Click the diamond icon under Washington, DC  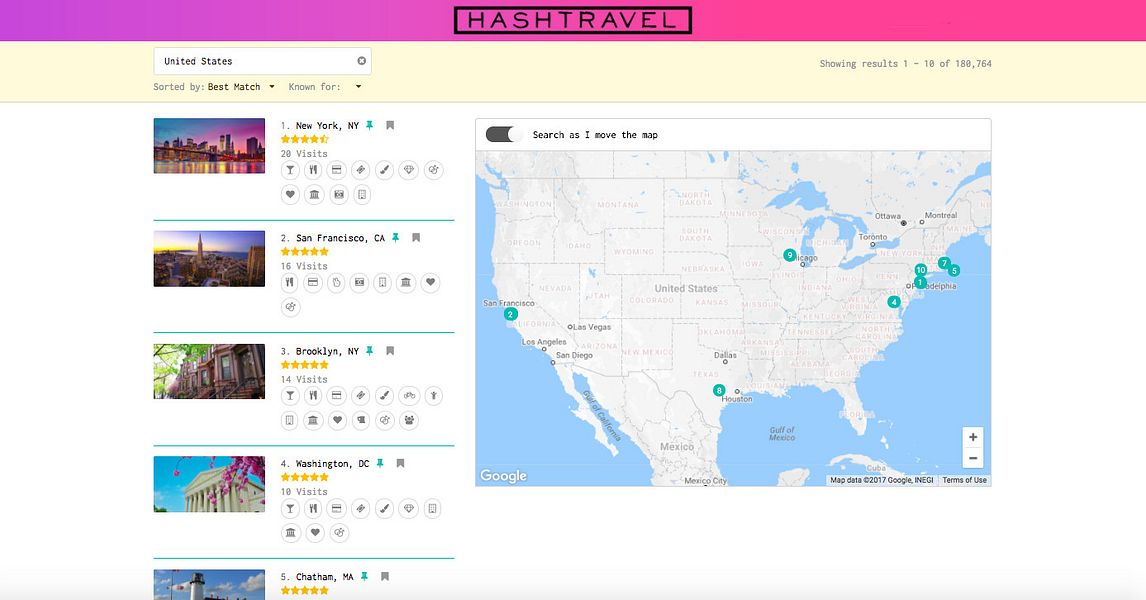409,509
